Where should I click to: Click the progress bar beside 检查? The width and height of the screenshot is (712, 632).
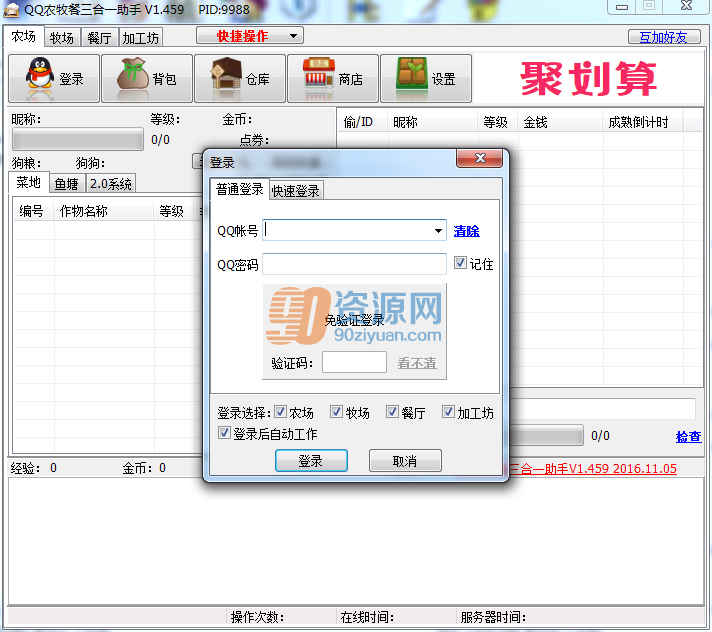pos(547,435)
